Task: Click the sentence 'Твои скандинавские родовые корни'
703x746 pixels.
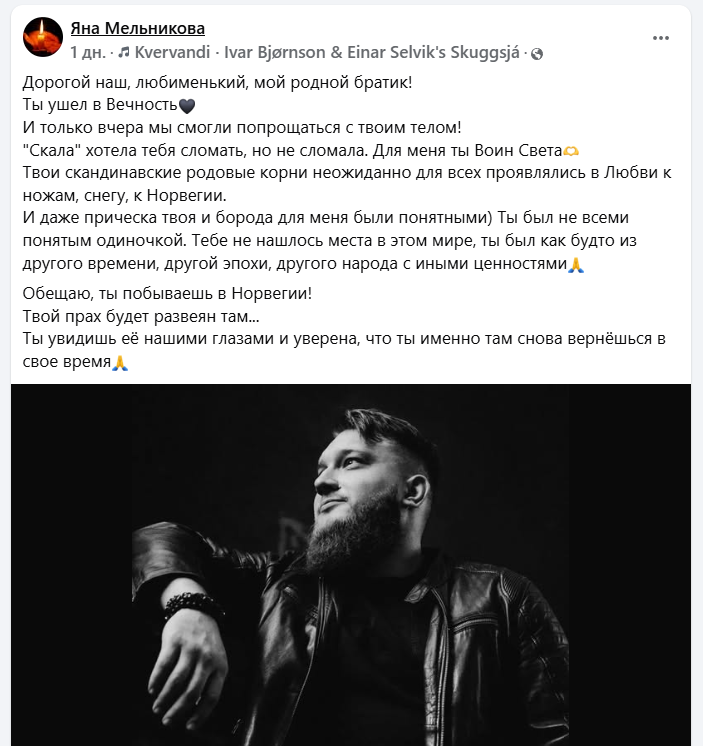Action: [347, 184]
